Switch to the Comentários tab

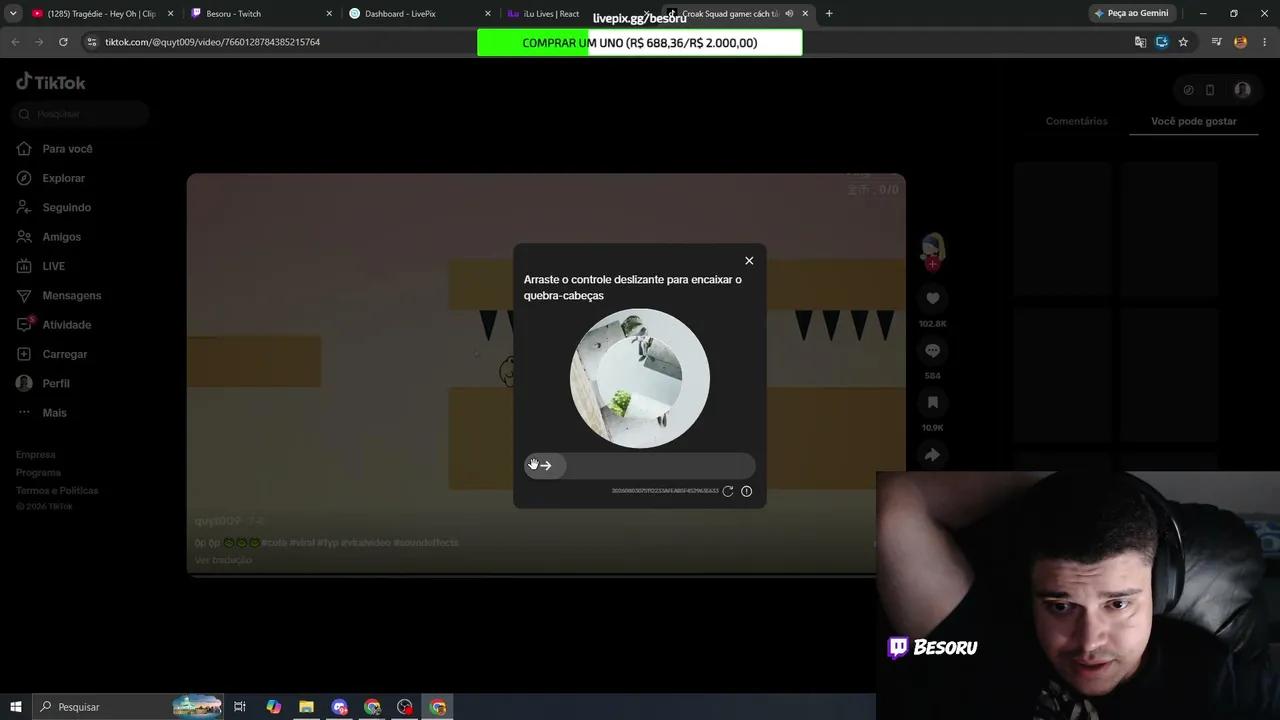click(x=1077, y=121)
